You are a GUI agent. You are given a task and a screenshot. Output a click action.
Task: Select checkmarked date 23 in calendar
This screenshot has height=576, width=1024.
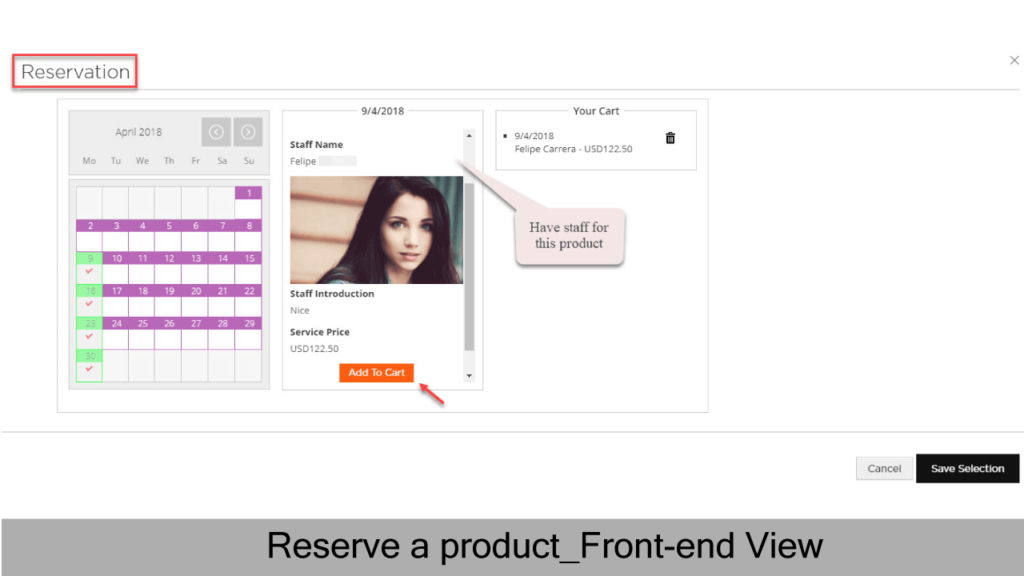pyautogui.click(x=89, y=332)
